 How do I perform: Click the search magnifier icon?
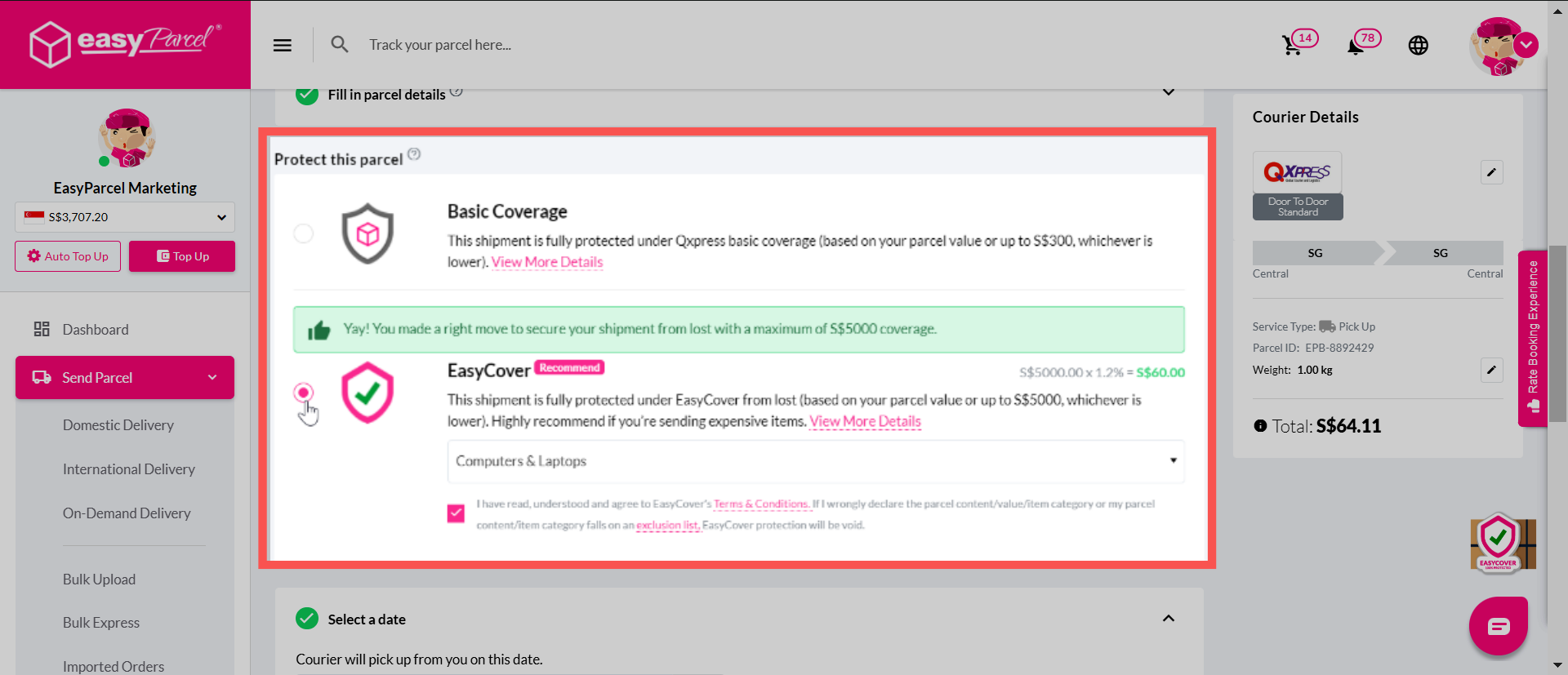tap(340, 45)
